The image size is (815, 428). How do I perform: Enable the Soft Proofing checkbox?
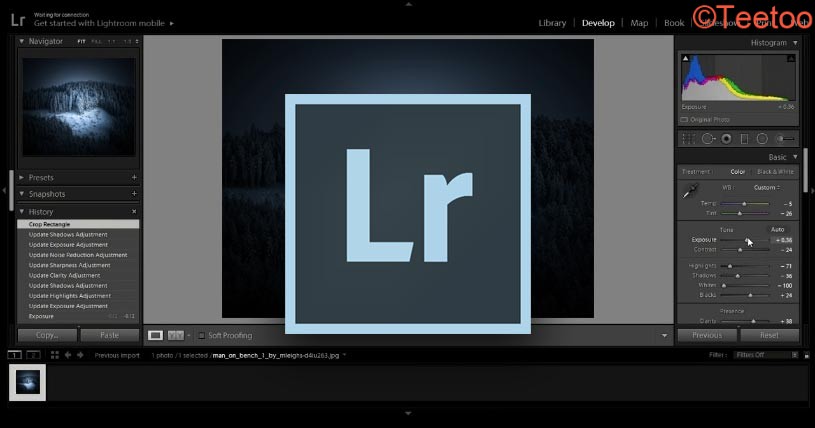coord(201,336)
